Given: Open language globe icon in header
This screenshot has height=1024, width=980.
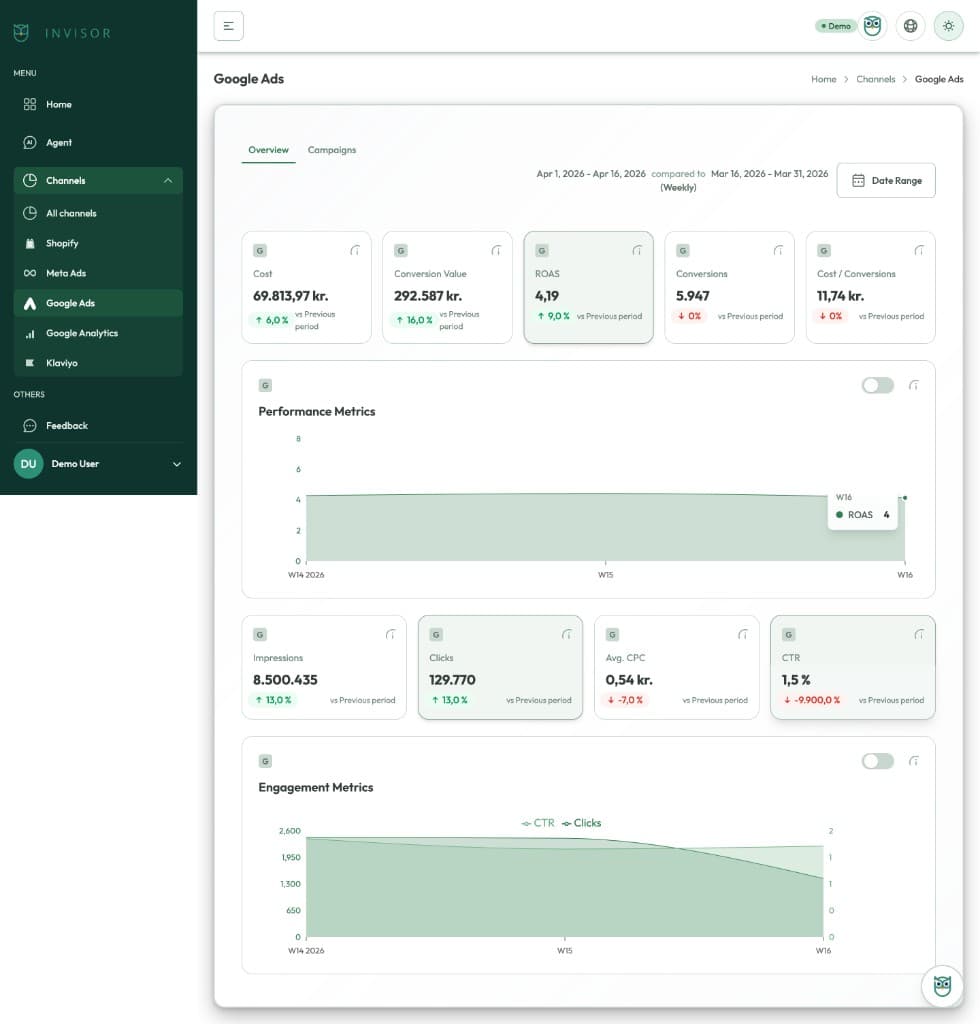Looking at the screenshot, I should coord(910,26).
